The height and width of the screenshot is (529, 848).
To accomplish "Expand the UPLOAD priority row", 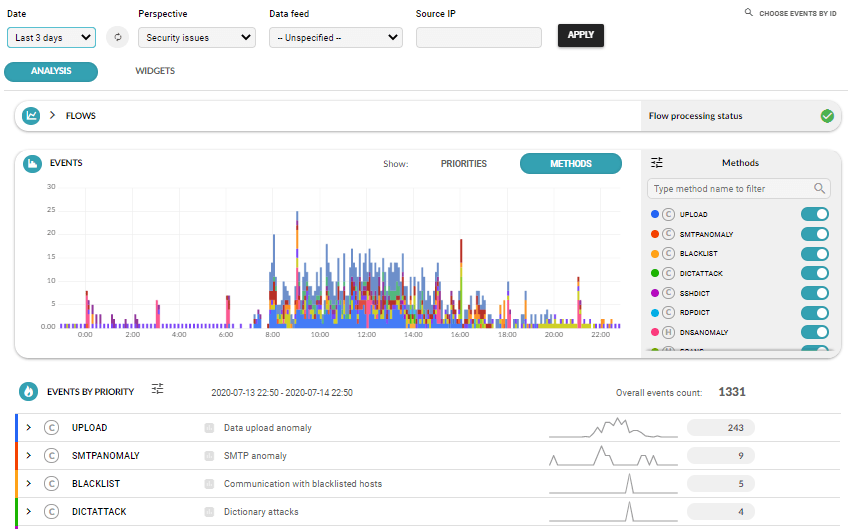I will pyautogui.click(x=29, y=427).
